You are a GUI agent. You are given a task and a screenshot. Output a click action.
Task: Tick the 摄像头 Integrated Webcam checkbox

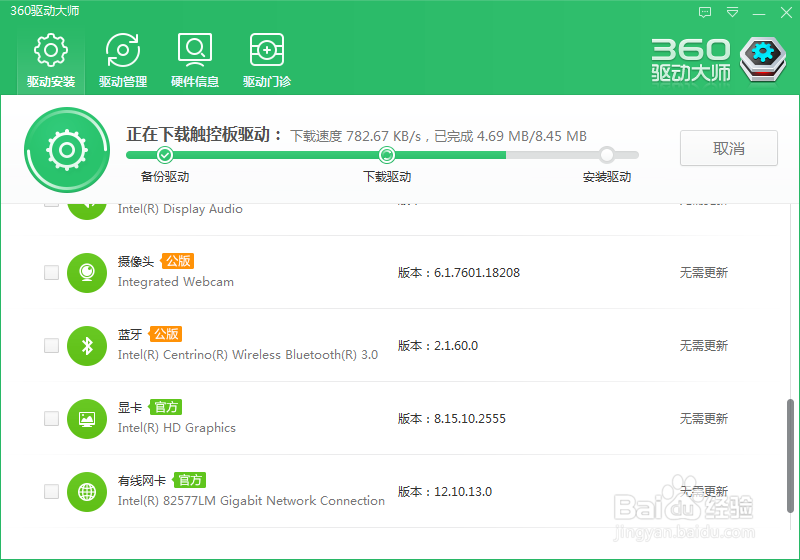(x=52, y=272)
